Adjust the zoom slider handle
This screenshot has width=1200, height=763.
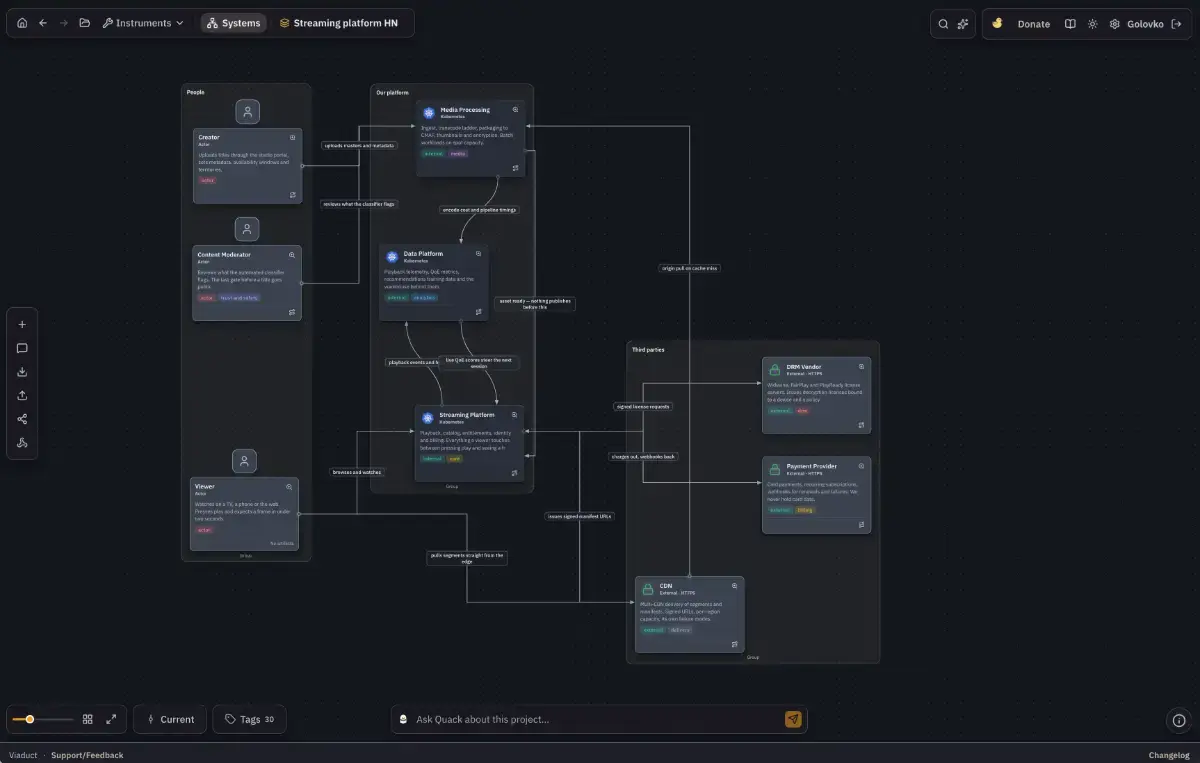(30, 719)
